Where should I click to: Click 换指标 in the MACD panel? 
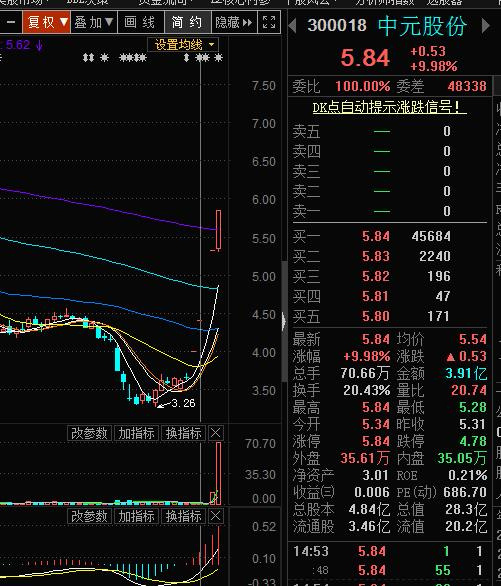tap(183, 516)
